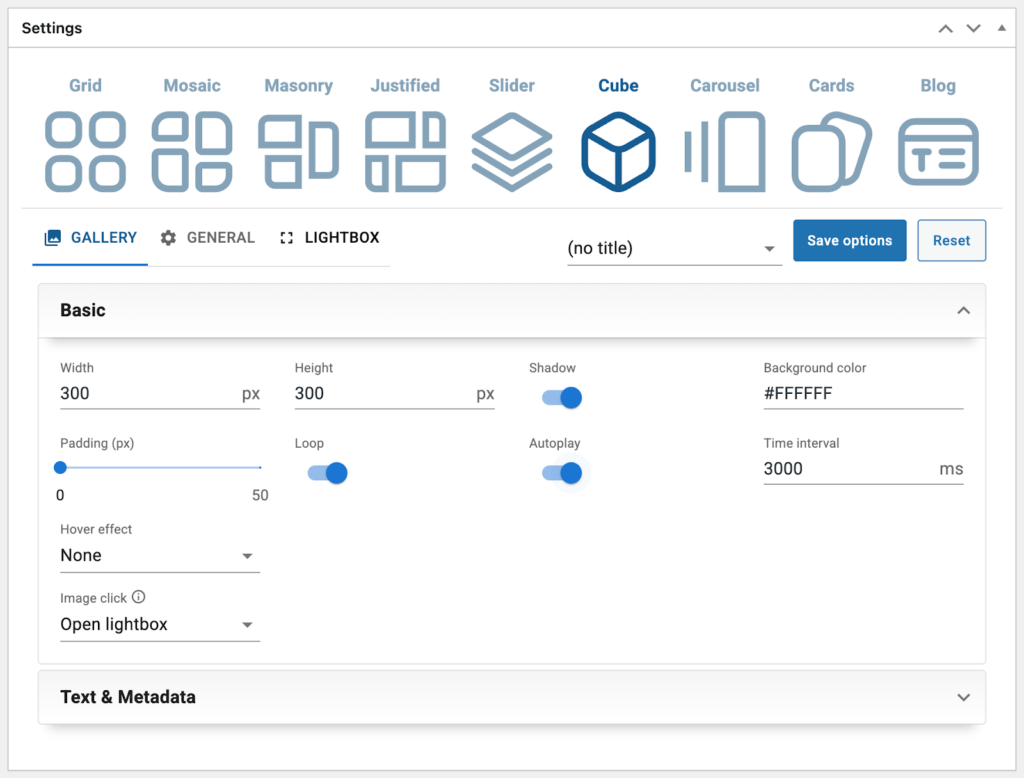Viewport: 1024px width, 778px height.
Task: Open the Hover effect dropdown
Action: (160, 556)
